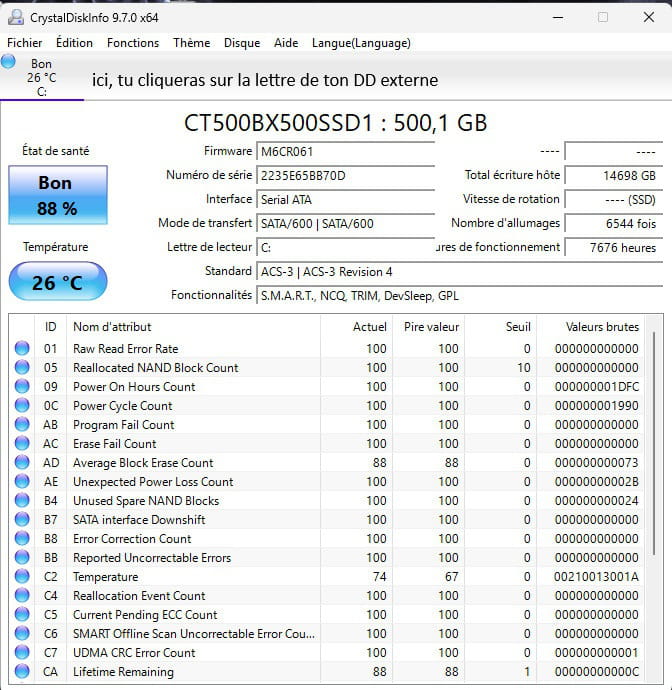The height and width of the screenshot is (690, 672).
Task: Click the CrystalDiskInfo app icon in title bar
Action: coord(16,18)
